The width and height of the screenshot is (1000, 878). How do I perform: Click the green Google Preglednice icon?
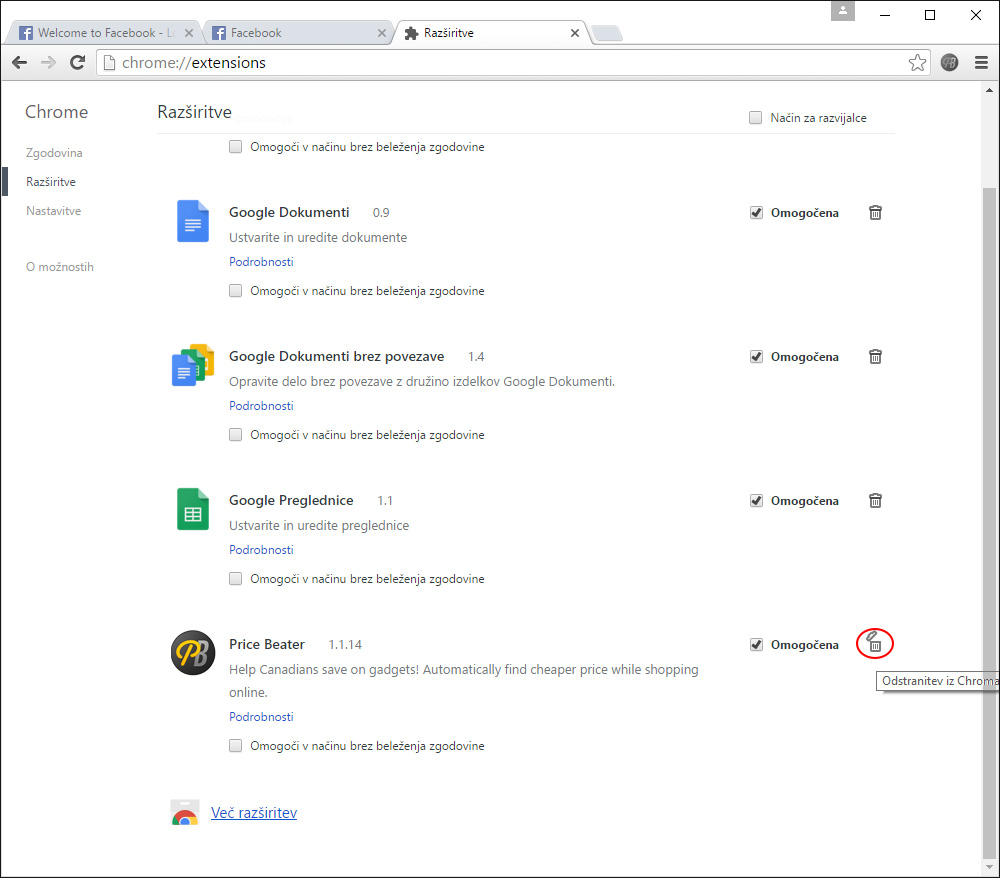pos(193,509)
